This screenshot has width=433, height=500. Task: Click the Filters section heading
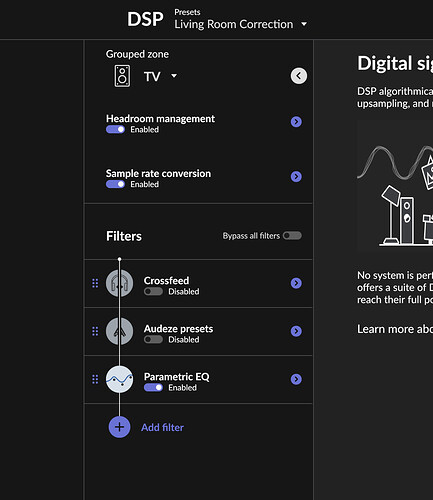tap(124, 236)
